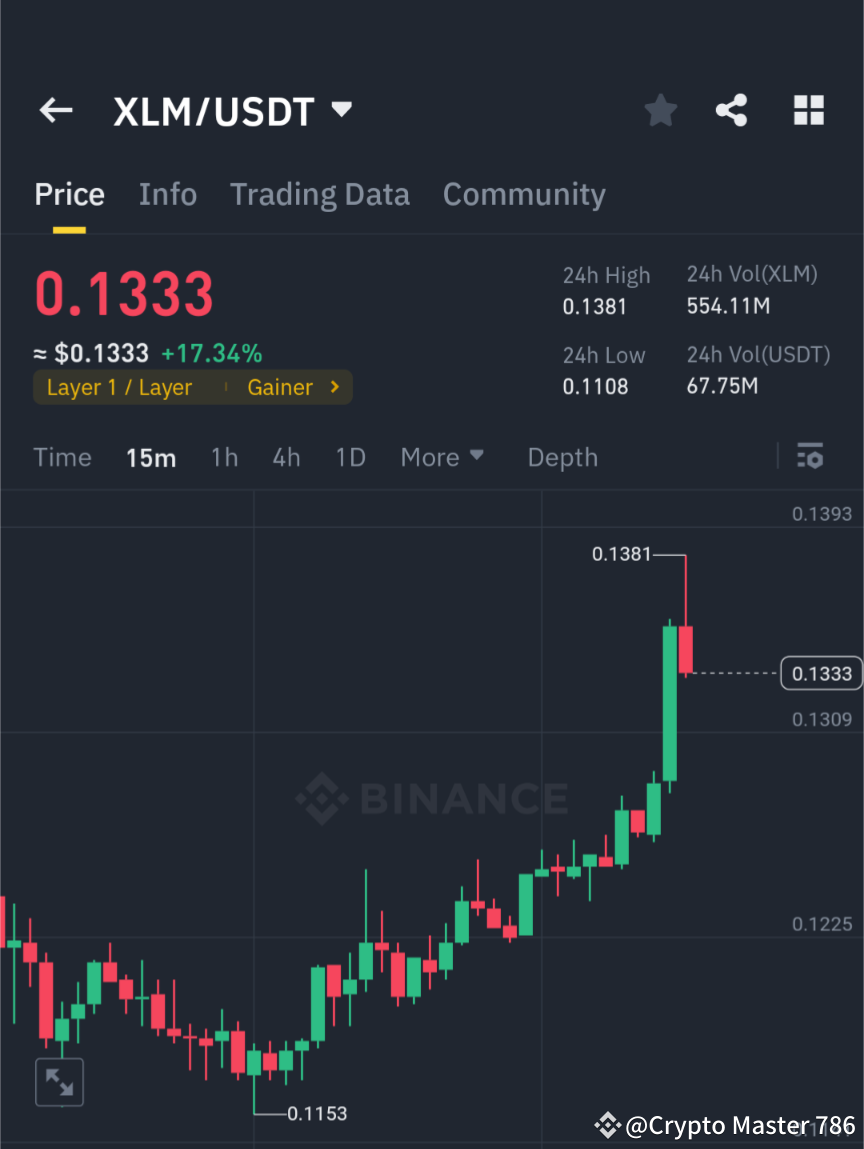The height and width of the screenshot is (1149, 864).
Task: Enable the 1D candle interval
Action: 350,457
